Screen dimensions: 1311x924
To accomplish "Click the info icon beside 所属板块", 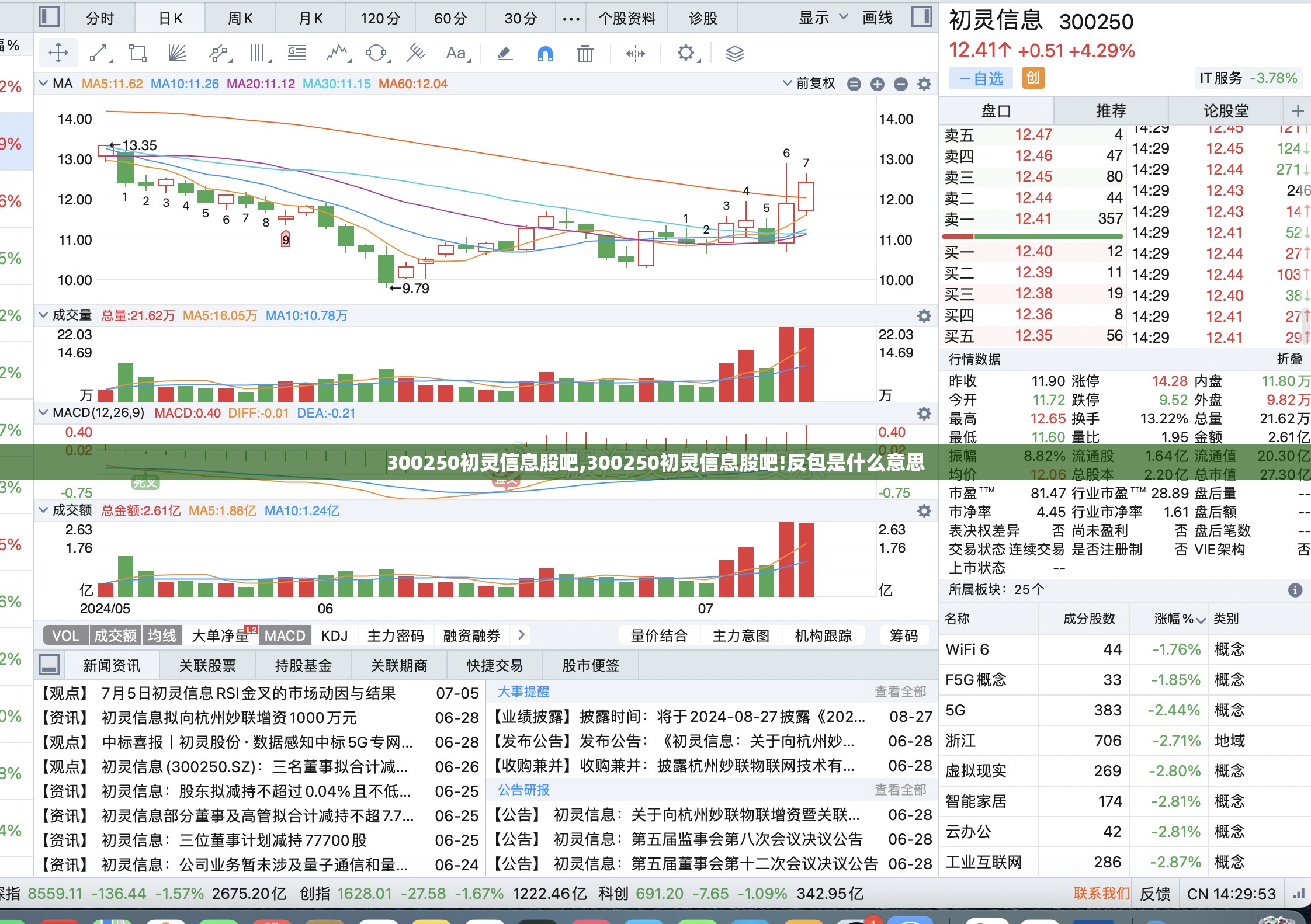I will (x=1295, y=590).
